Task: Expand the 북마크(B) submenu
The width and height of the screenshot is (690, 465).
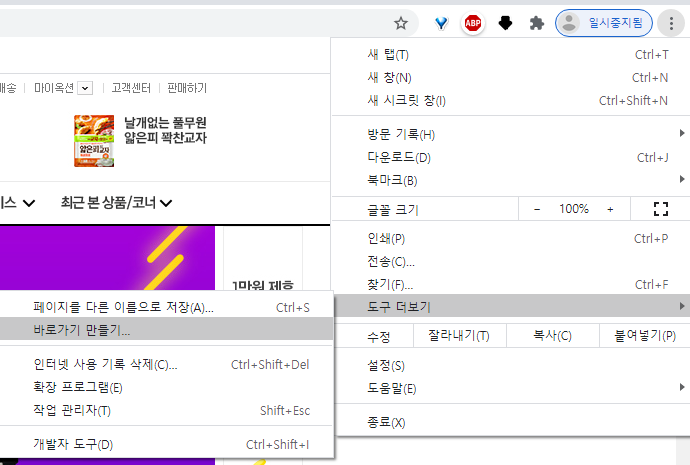Action: click(x=510, y=180)
